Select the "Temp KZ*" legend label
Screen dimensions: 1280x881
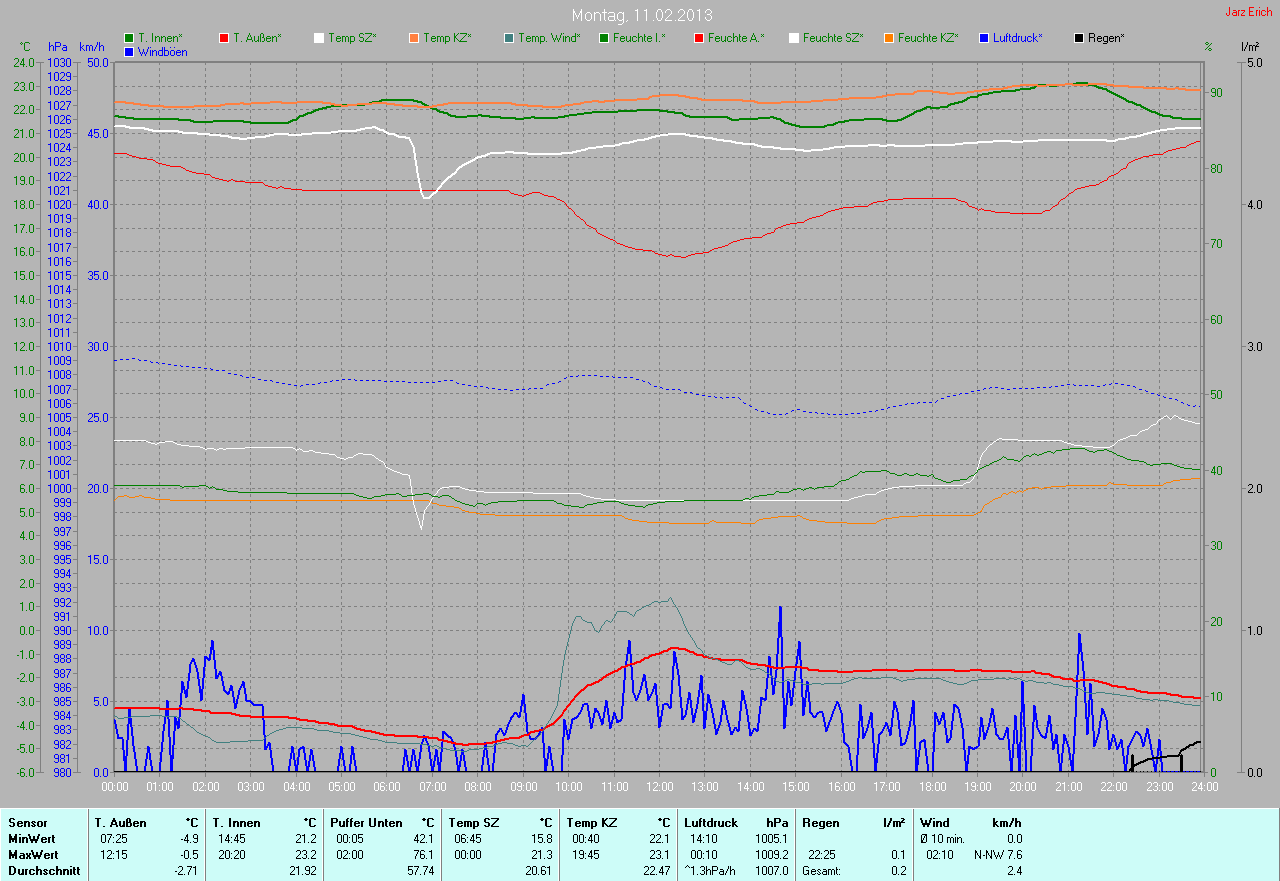point(447,38)
